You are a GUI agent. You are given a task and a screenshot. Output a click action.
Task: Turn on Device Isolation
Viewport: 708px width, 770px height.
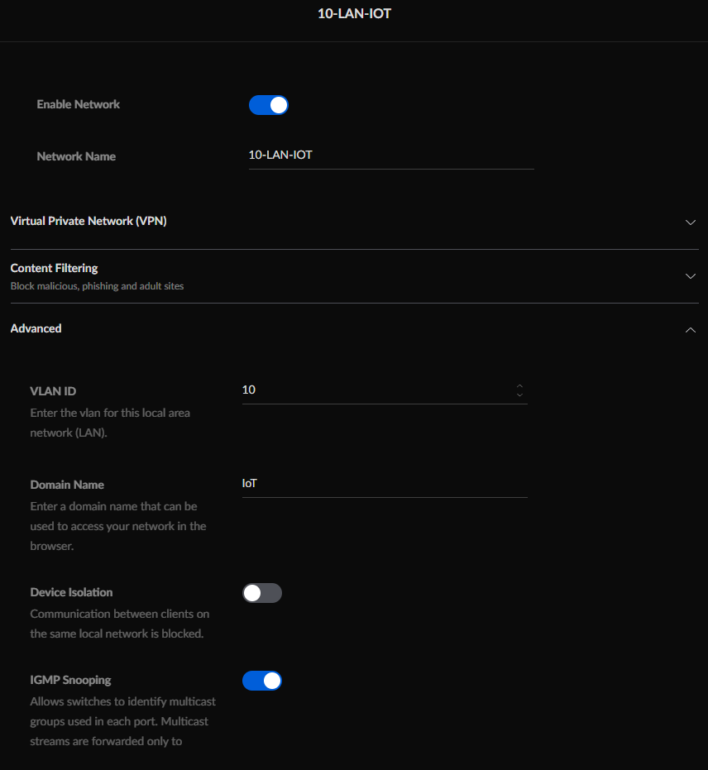click(262, 593)
